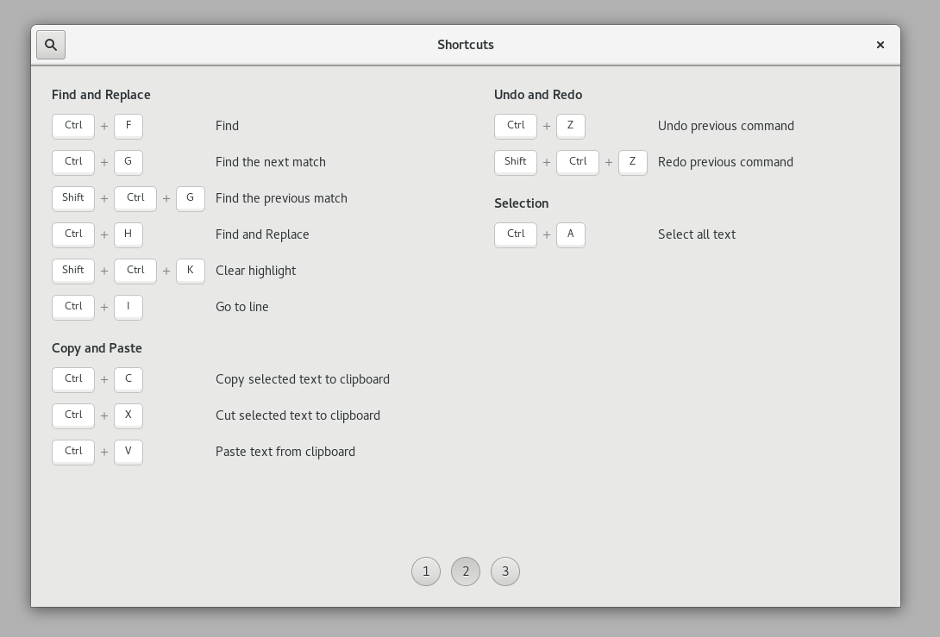Click the 'Paste text from clipboard' label

tap(285, 452)
